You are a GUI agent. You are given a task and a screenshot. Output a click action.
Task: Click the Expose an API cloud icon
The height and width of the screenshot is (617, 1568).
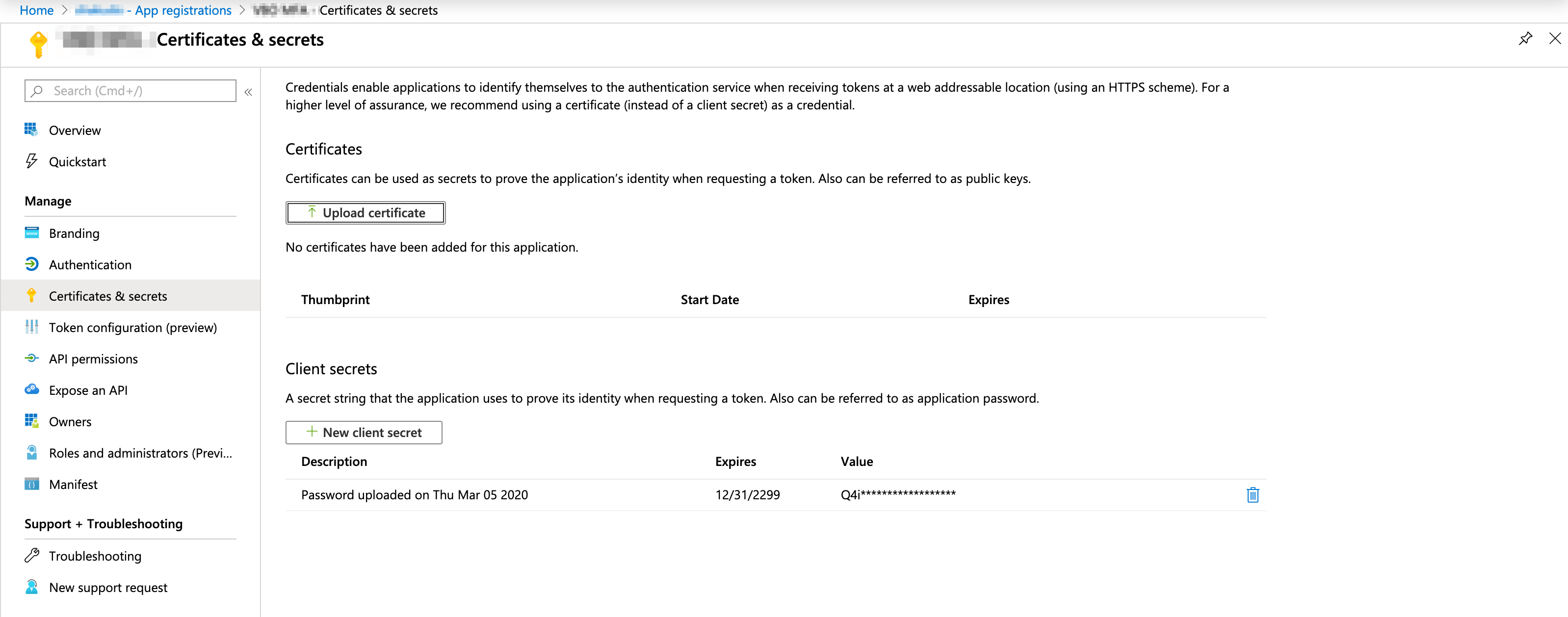pyautogui.click(x=32, y=390)
